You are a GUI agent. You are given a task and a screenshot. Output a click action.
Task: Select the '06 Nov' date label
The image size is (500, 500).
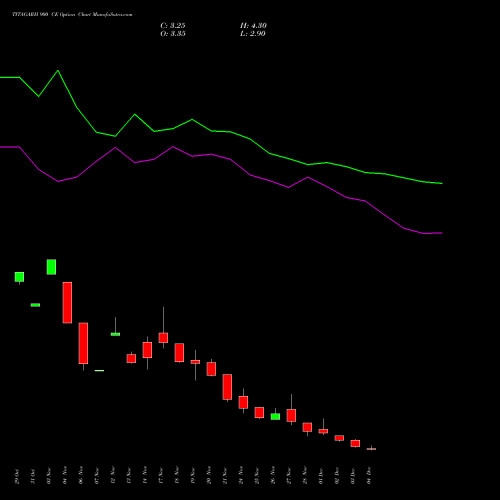[81, 475]
